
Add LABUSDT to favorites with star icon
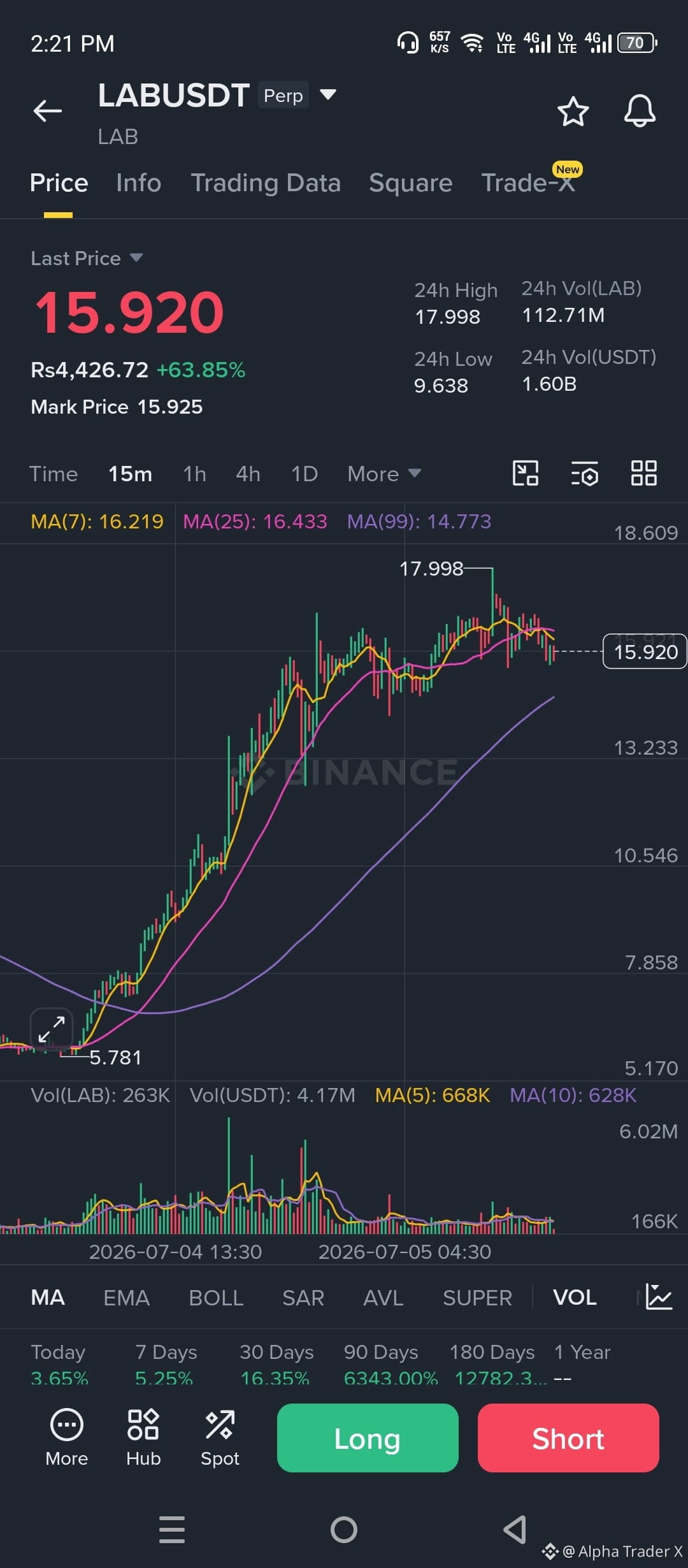[573, 112]
